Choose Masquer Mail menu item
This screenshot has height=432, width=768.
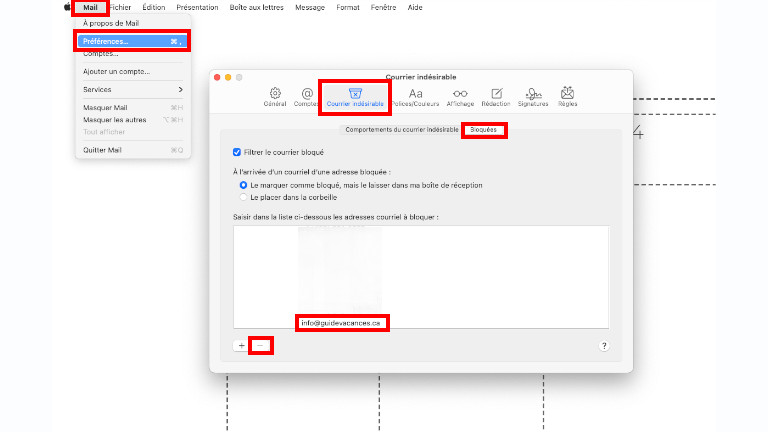132,107
